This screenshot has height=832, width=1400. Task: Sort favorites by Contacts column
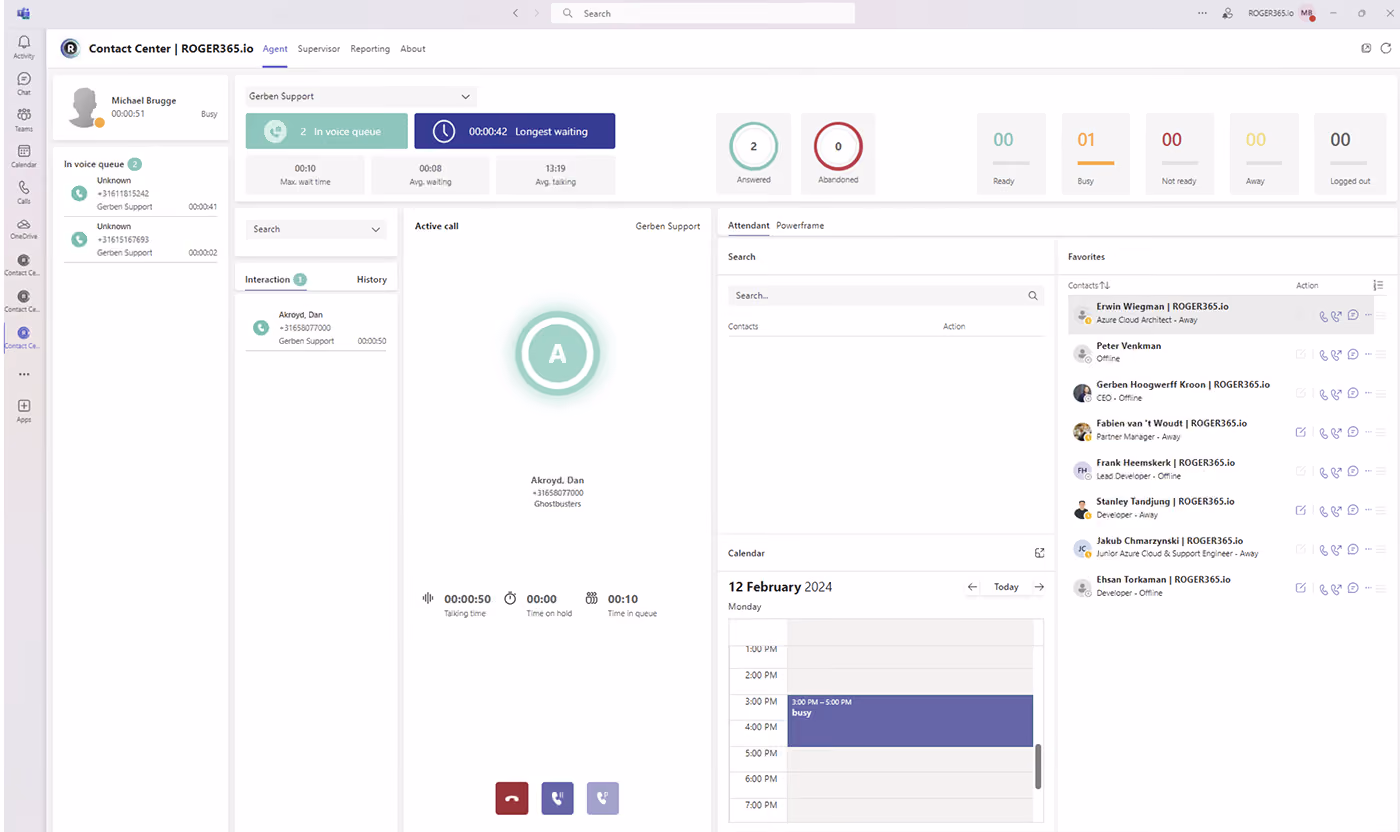pos(1089,286)
